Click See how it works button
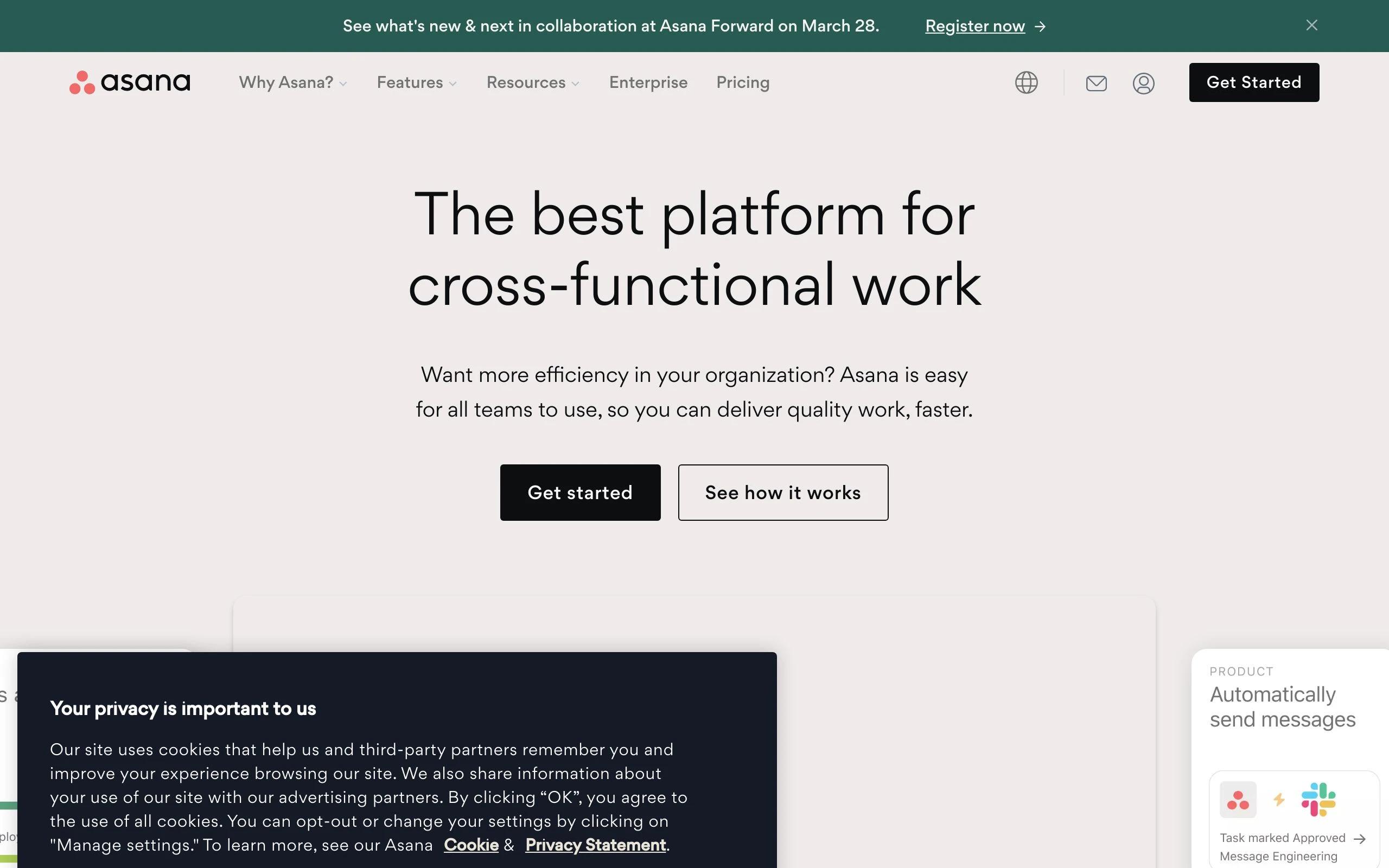The width and height of the screenshot is (1389, 868). coord(783,493)
